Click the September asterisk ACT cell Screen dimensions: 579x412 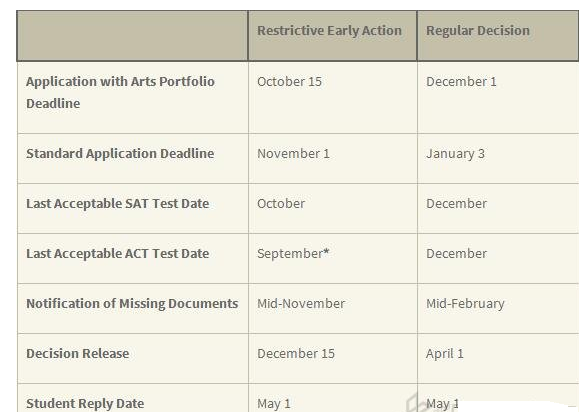click(x=293, y=254)
